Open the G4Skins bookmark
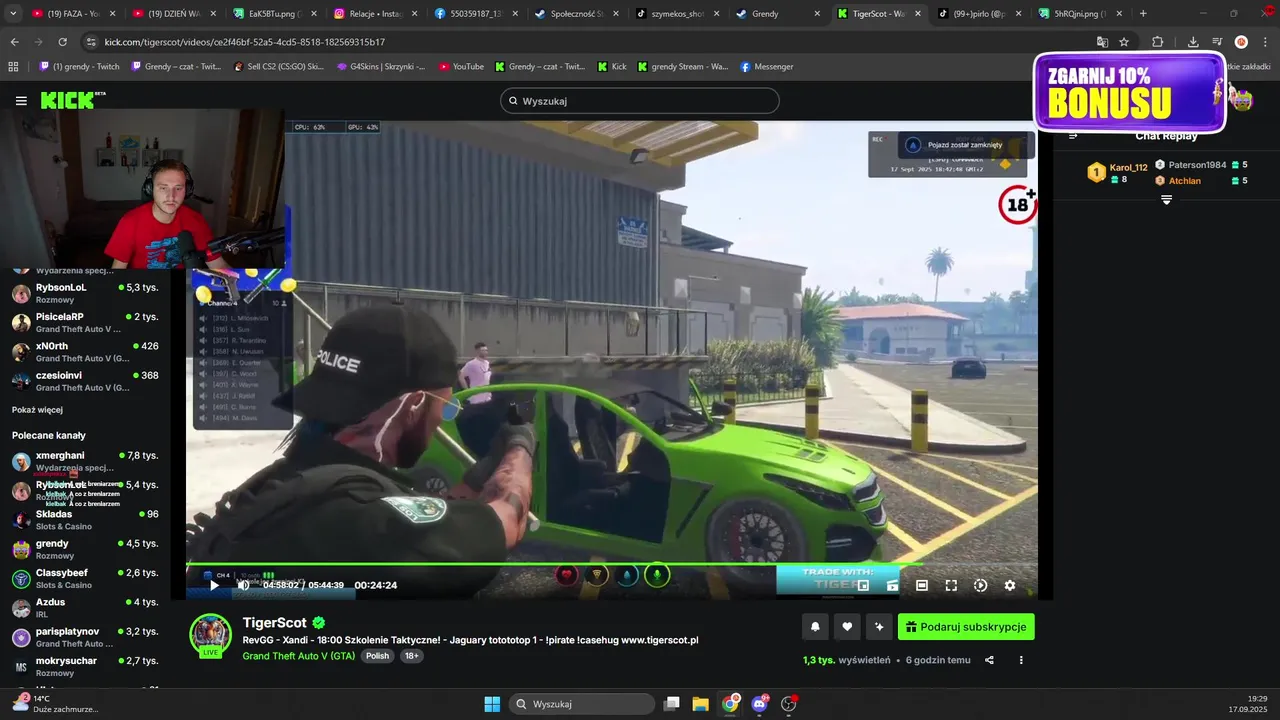 381,67
